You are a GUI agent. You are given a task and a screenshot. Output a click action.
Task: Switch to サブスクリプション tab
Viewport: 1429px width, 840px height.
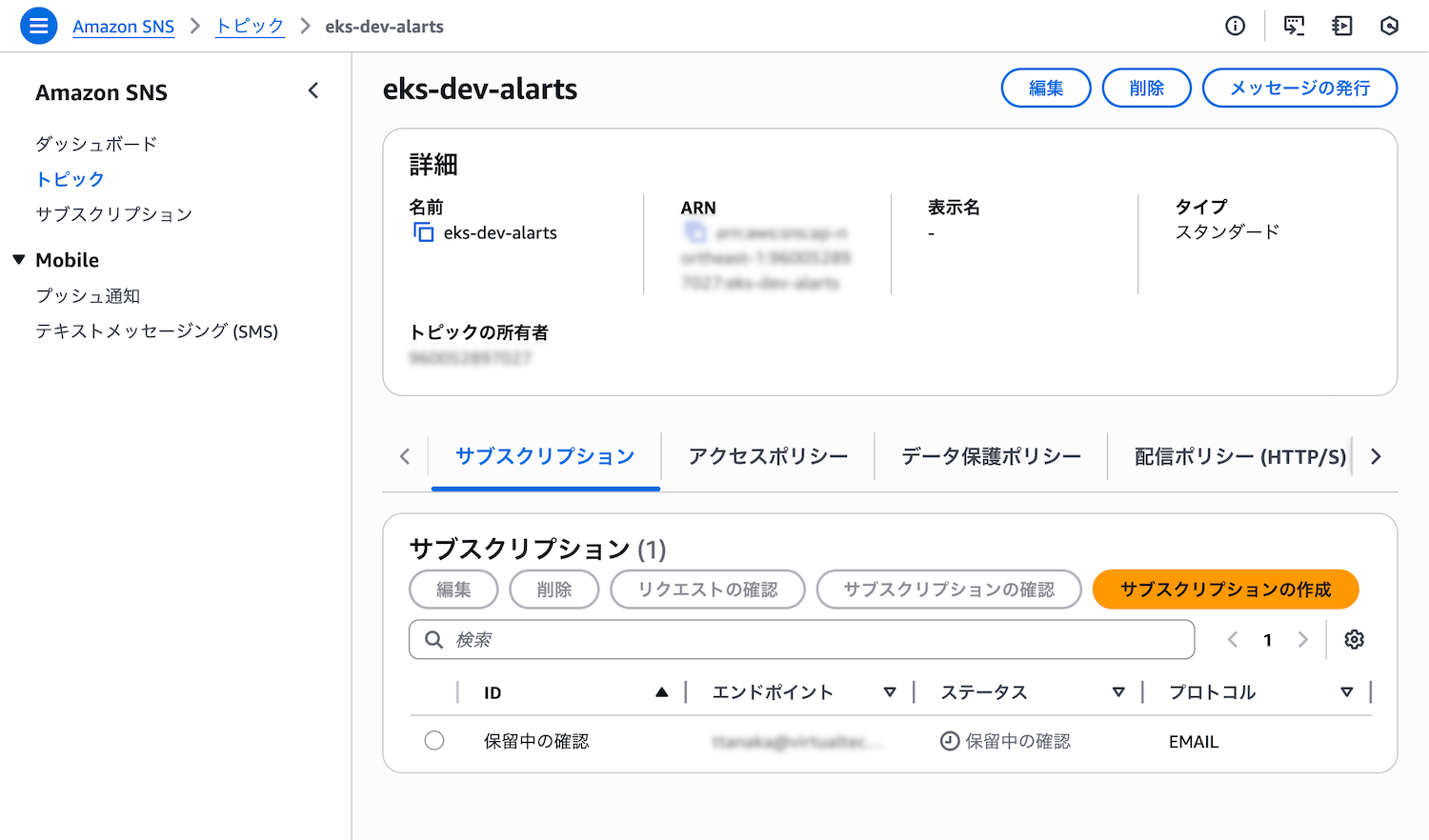tap(545, 456)
